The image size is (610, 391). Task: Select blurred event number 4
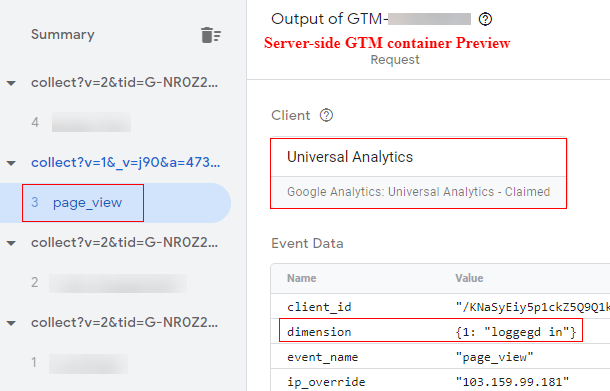pos(81,122)
